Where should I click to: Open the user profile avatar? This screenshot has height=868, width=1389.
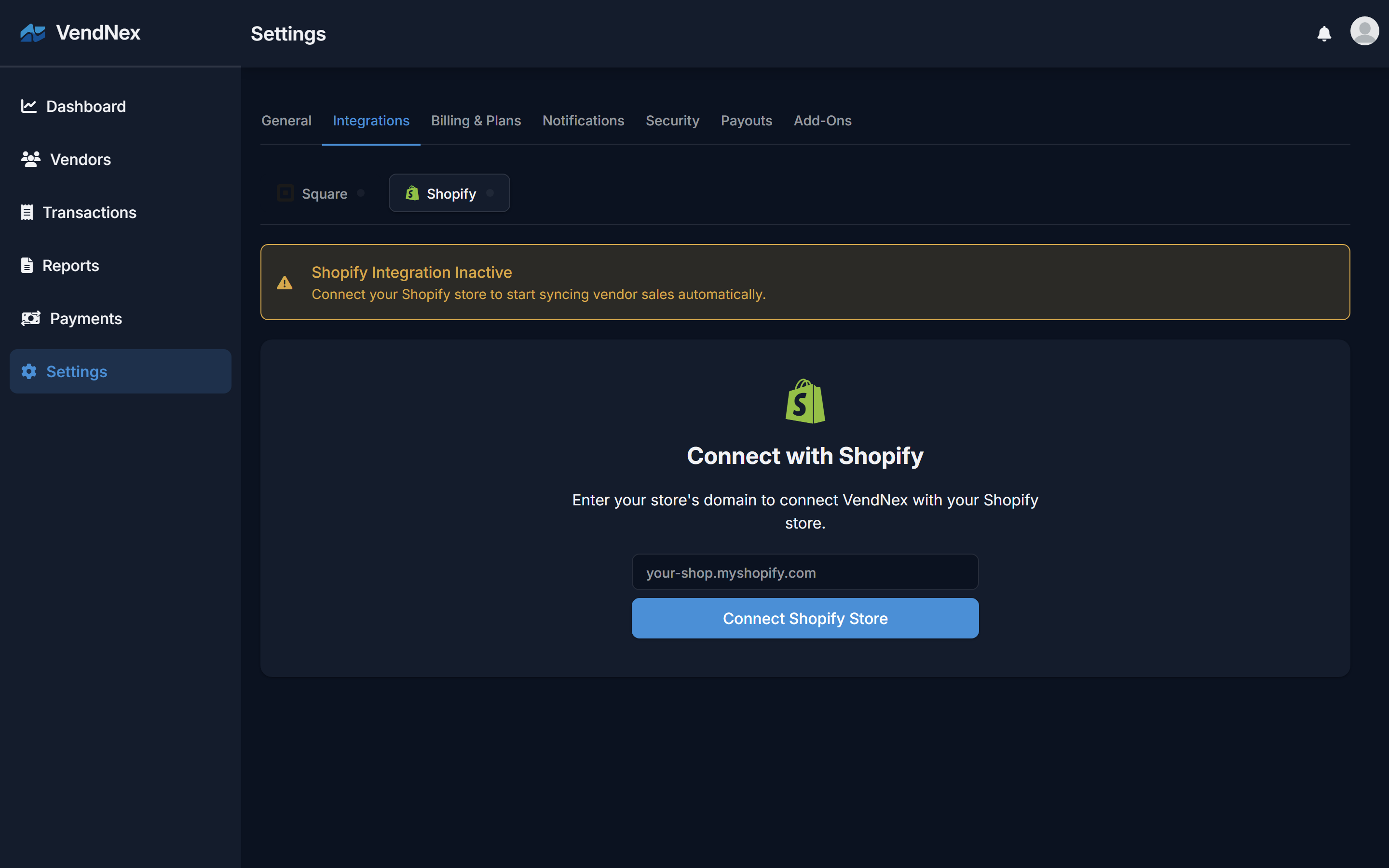[x=1364, y=31]
